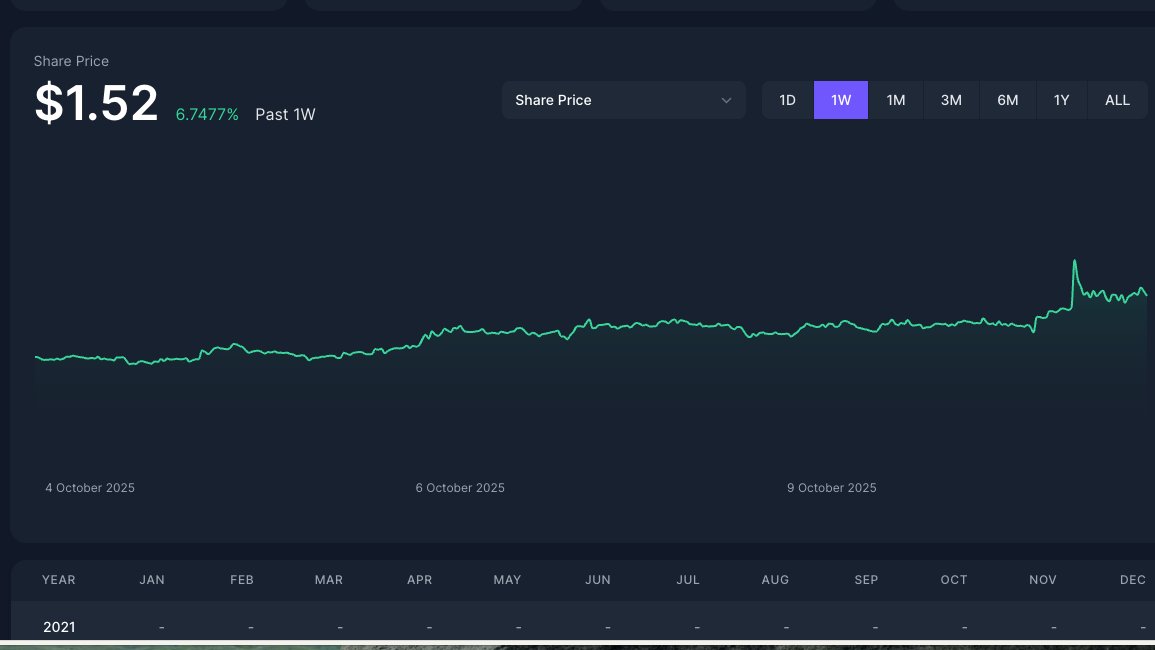The height and width of the screenshot is (650, 1155).
Task: Select the 2021 row in the table
Action: point(59,627)
